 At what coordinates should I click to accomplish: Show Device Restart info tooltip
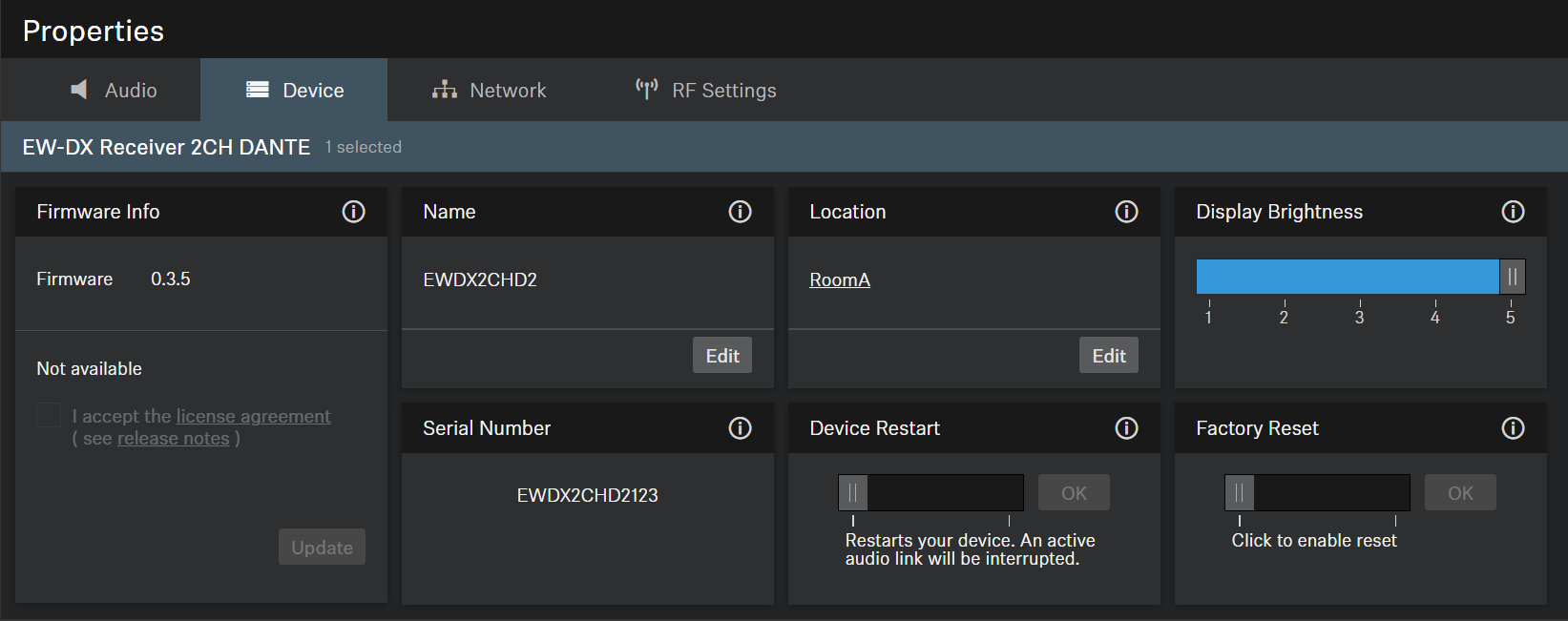click(1126, 428)
